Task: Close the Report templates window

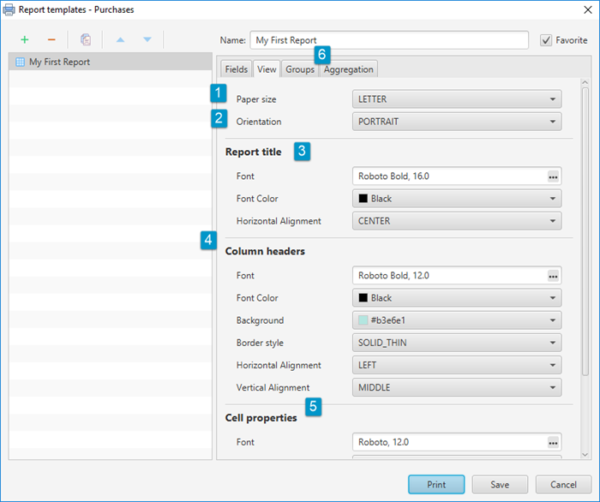Action: pyautogui.click(x=588, y=10)
